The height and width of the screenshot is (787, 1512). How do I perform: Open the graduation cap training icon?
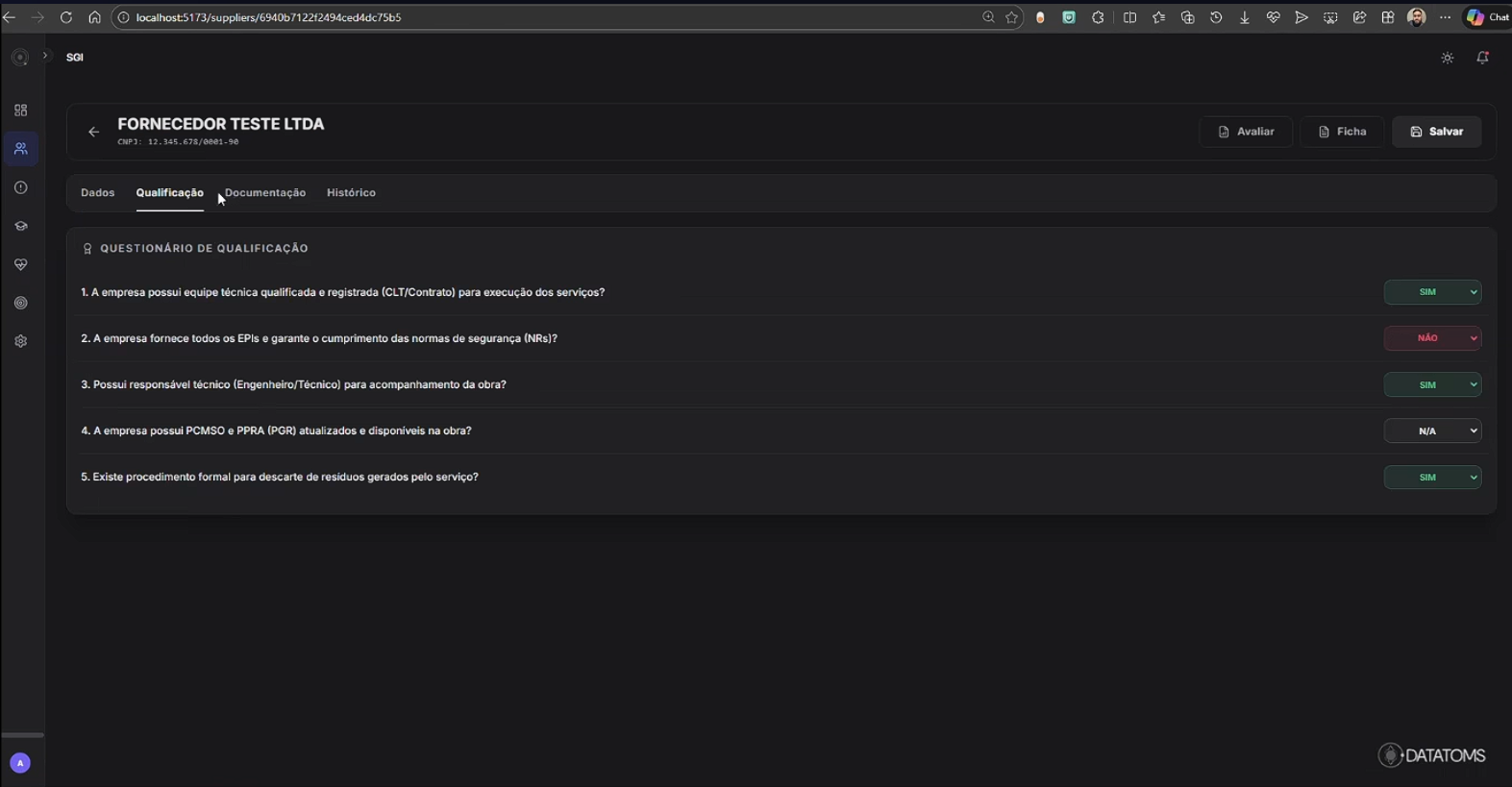pyautogui.click(x=20, y=226)
